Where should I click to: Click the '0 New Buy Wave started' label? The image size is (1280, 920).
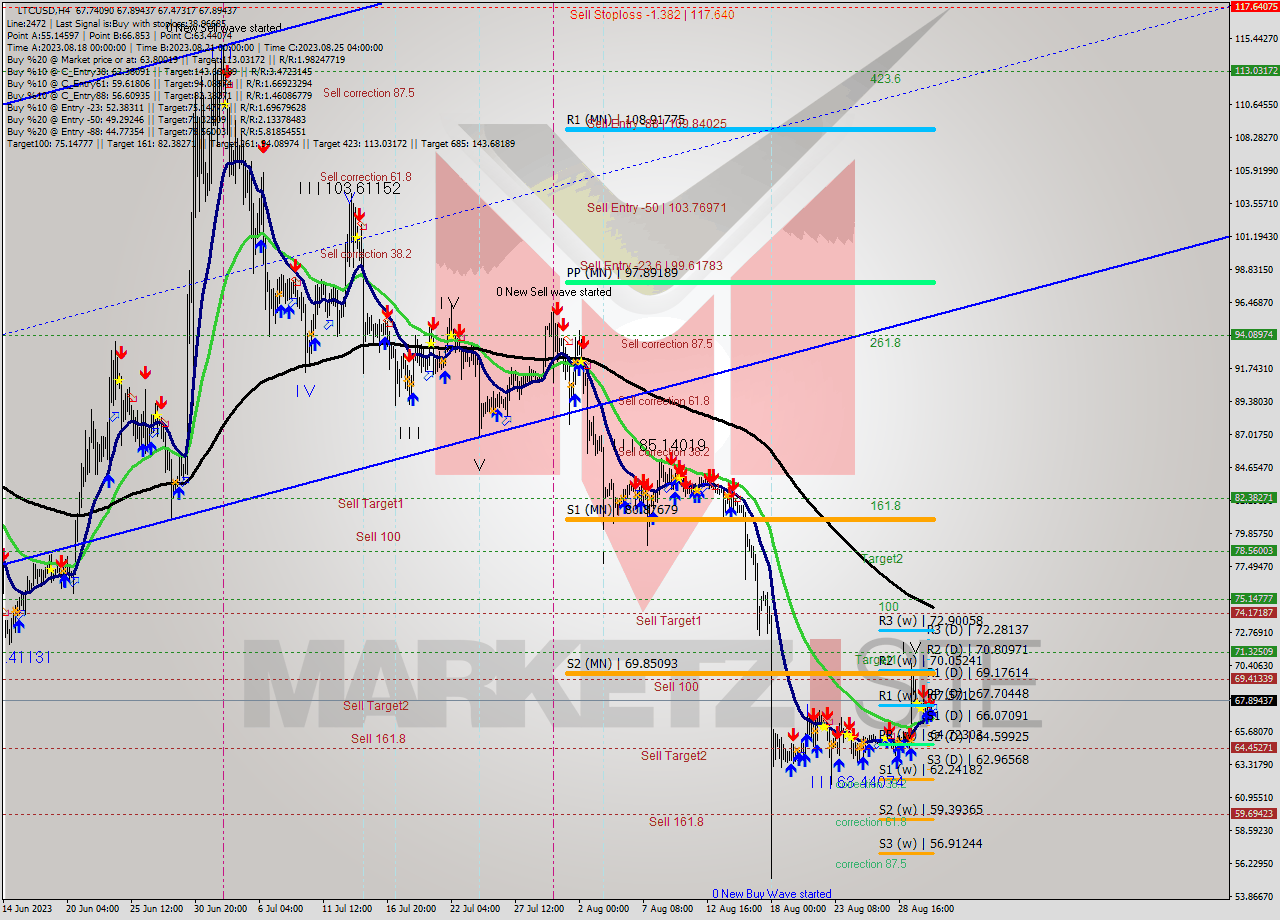click(x=771, y=894)
